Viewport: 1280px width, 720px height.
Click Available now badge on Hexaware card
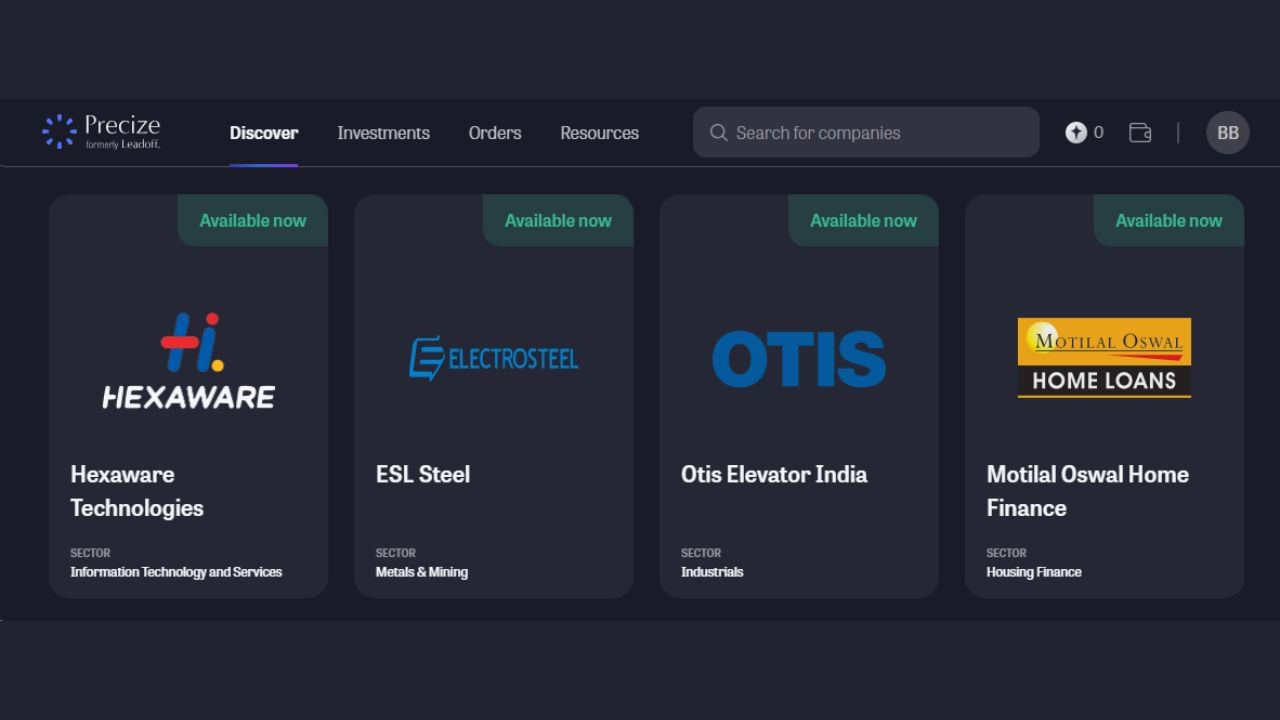tap(253, 220)
